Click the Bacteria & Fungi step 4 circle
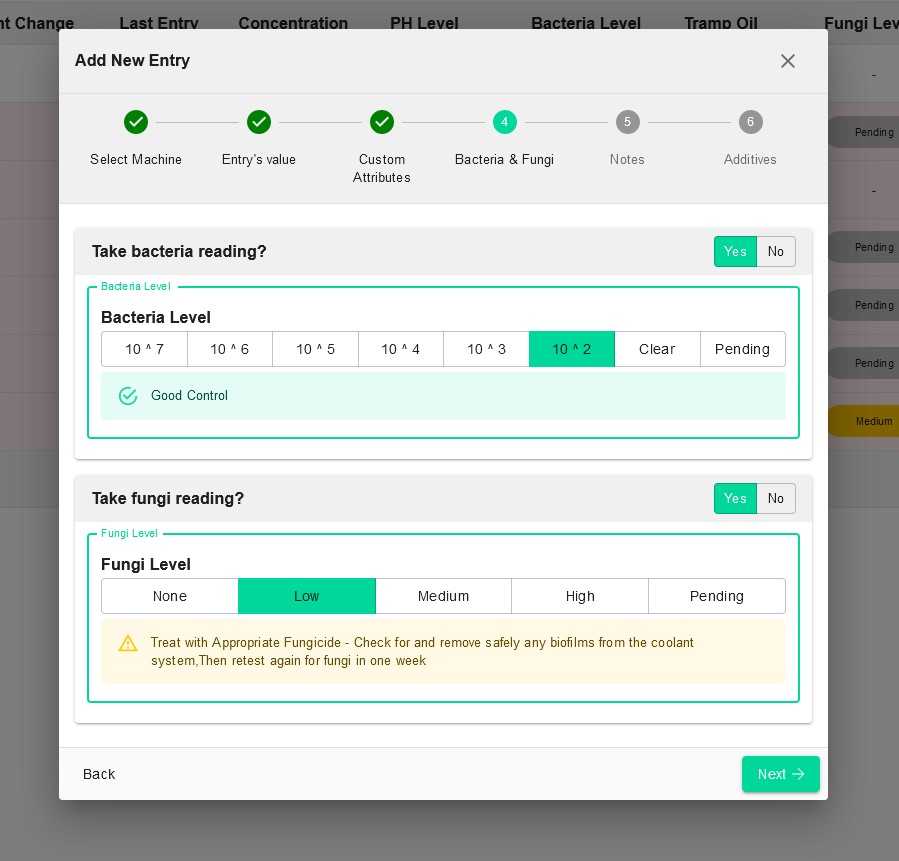This screenshot has height=861, width=899. point(504,122)
